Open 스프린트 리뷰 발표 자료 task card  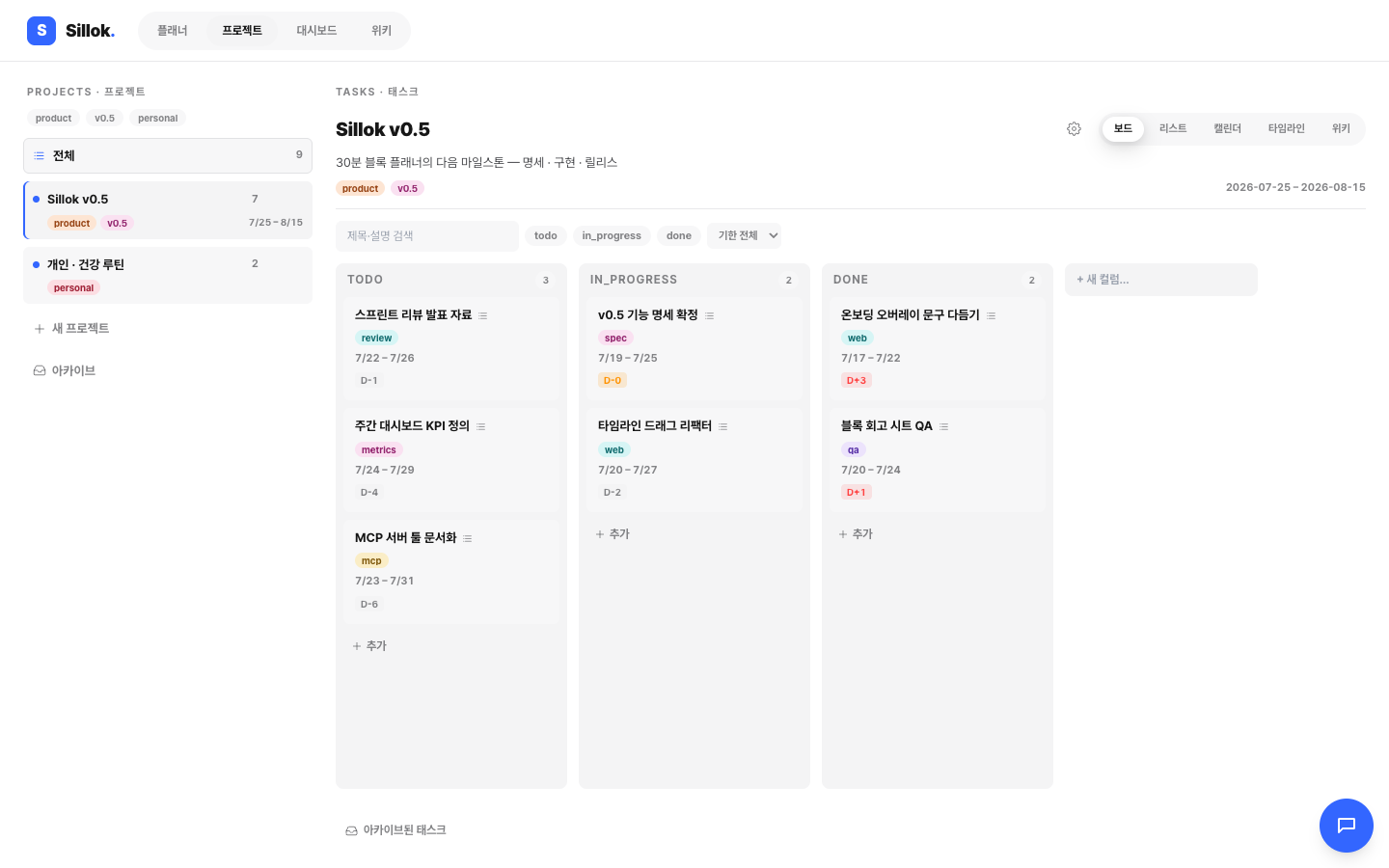pyautogui.click(x=451, y=348)
